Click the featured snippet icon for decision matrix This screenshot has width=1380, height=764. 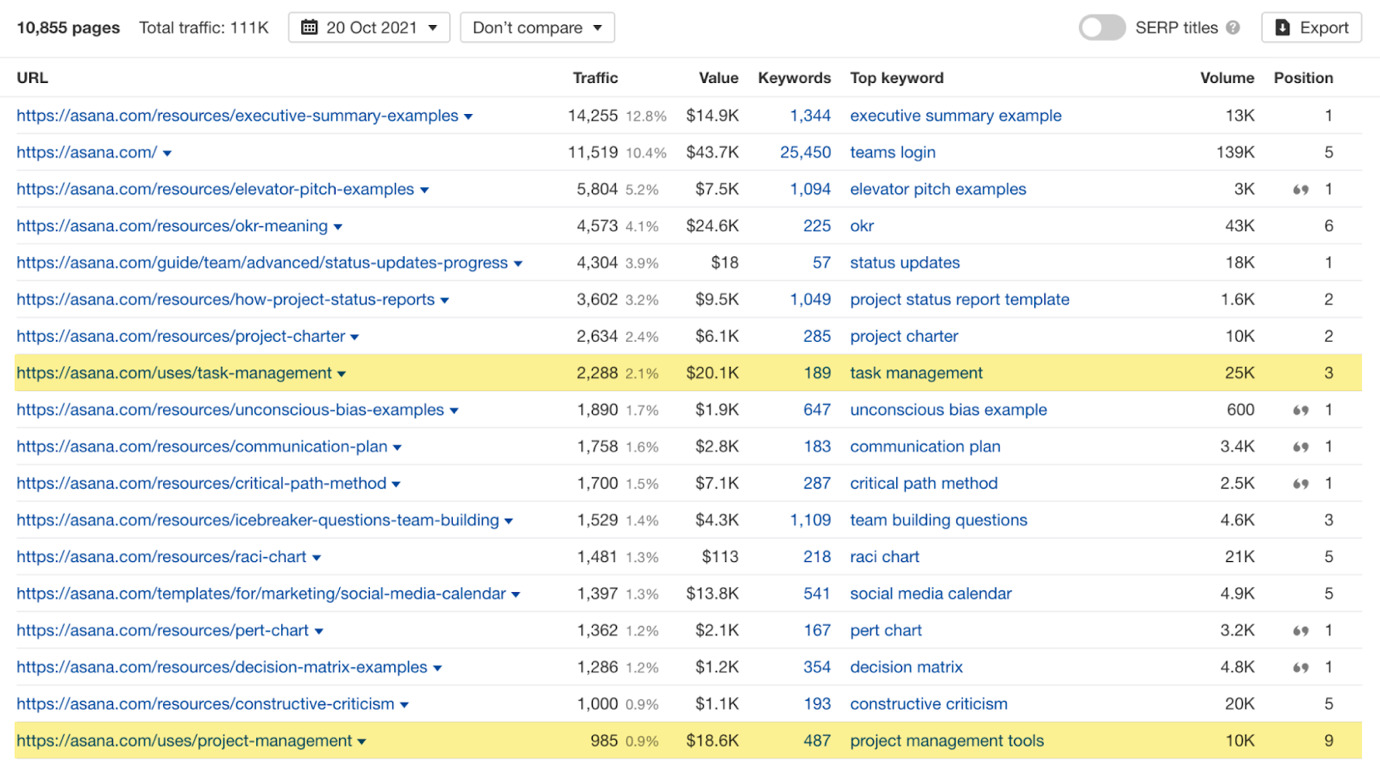tap(1300, 667)
